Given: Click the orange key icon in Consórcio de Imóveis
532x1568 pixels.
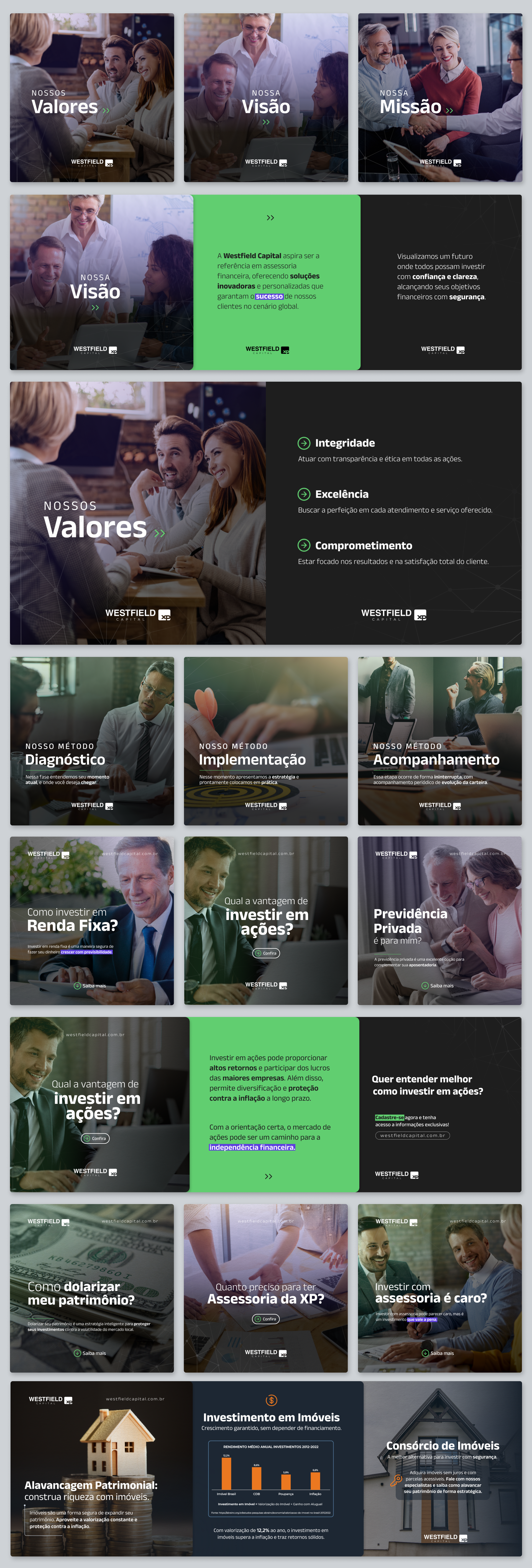Looking at the screenshot, I should pyautogui.click(x=397, y=1480).
